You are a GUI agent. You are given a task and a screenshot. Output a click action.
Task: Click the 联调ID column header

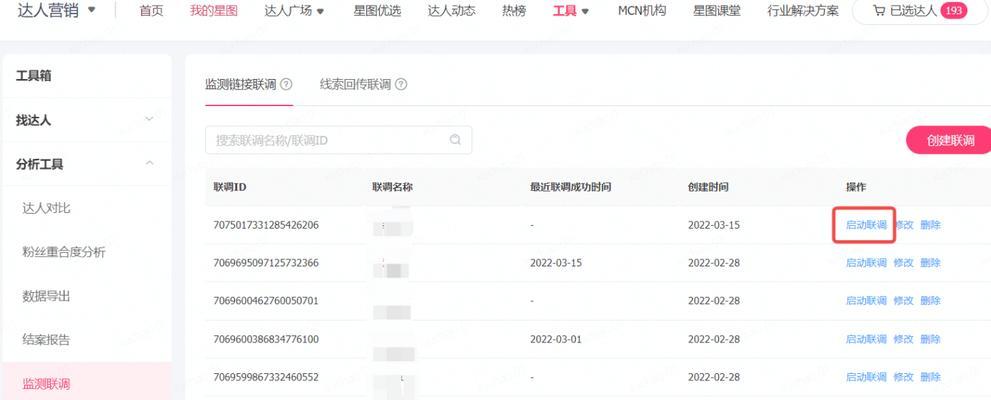click(230, 187)
